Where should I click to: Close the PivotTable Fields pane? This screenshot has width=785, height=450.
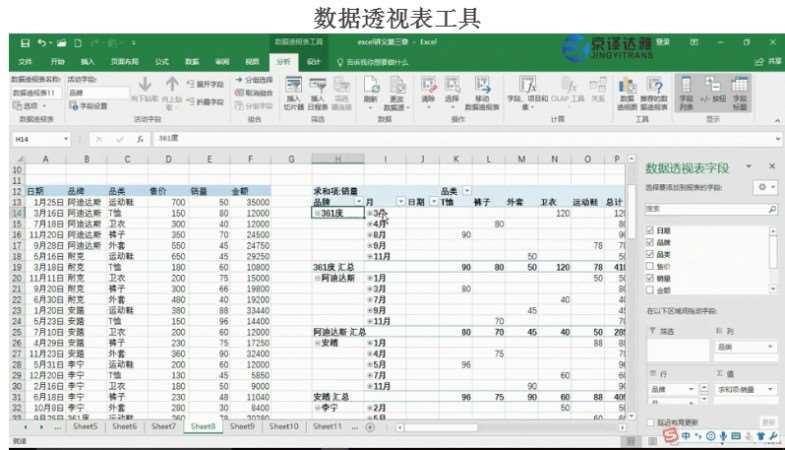point(771,166)
